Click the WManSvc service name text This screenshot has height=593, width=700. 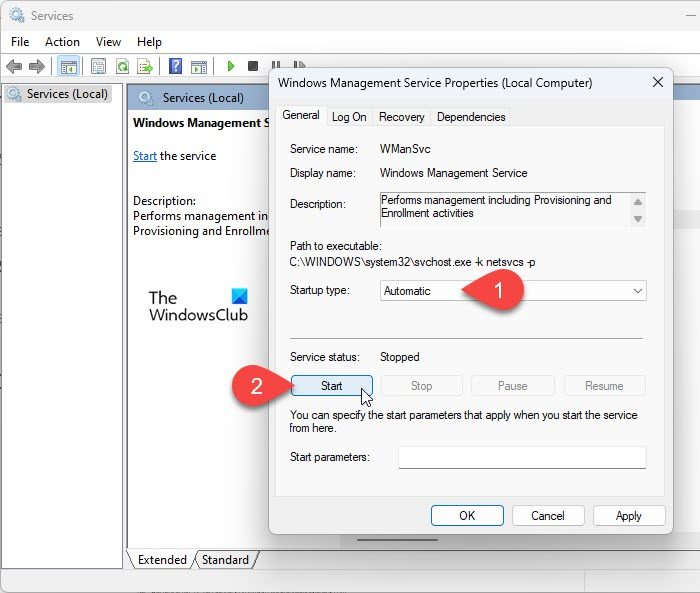tap(405, 149)
